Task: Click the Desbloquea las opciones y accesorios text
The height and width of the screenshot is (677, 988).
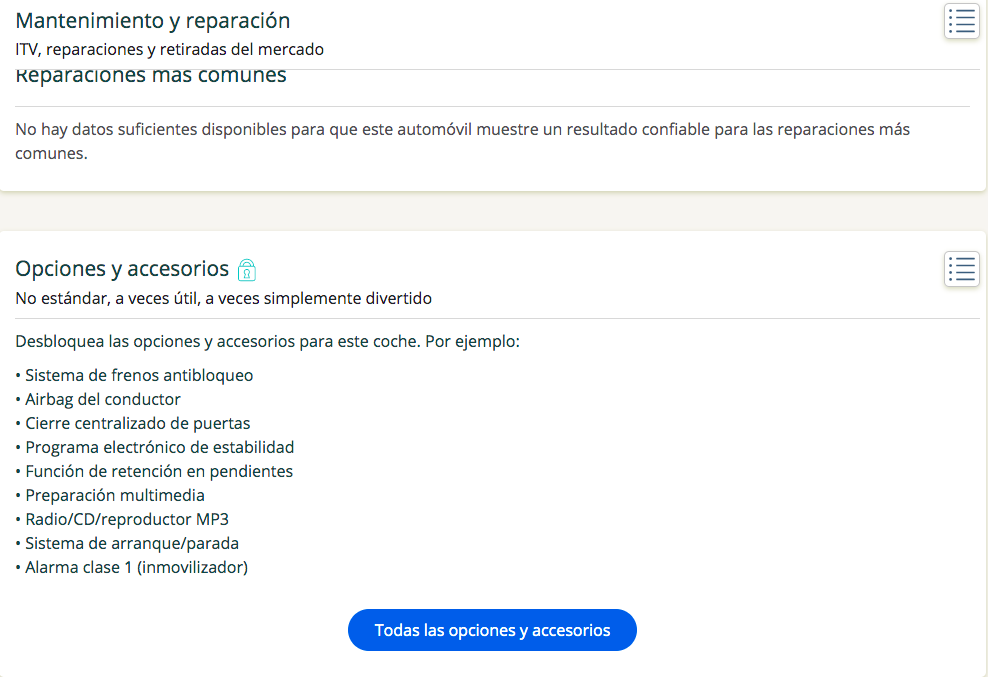Action: 268,341
